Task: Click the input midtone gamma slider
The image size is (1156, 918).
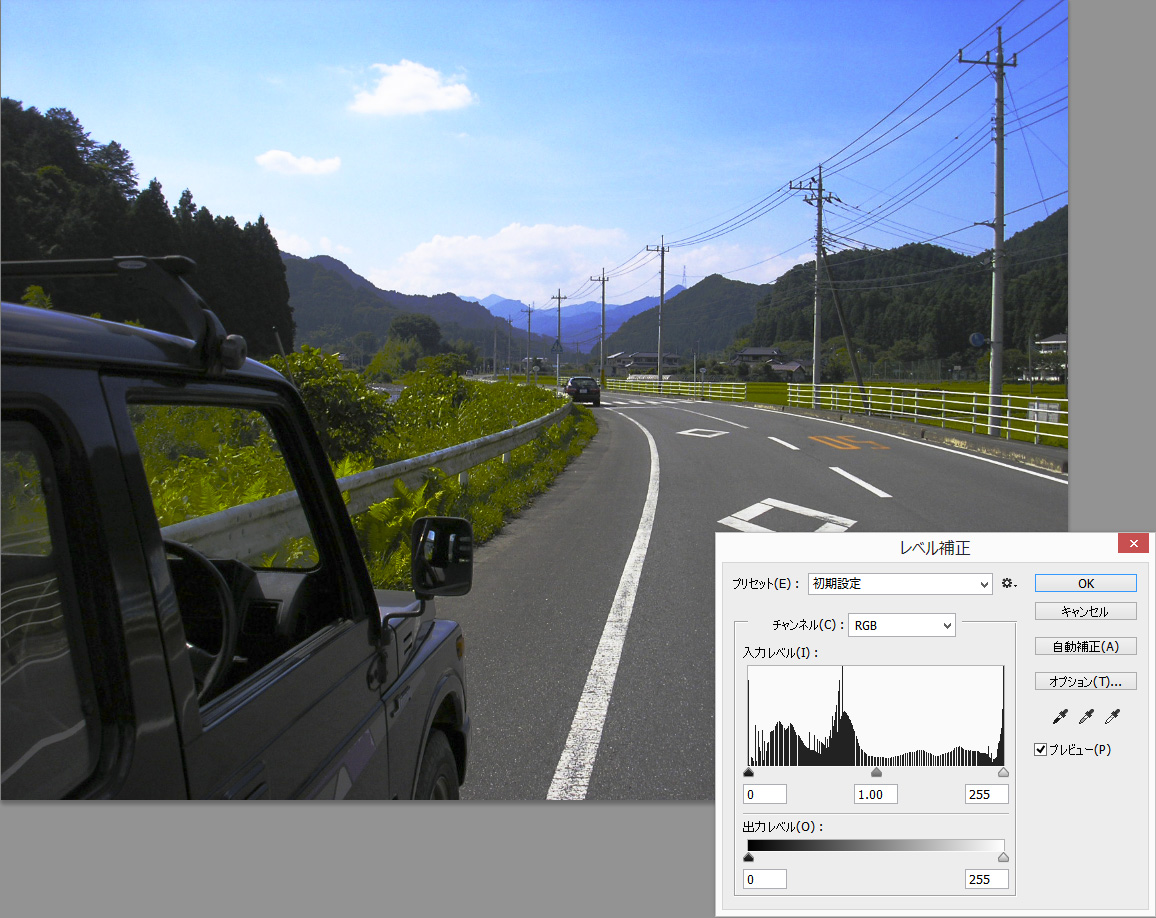Action: click(x=876, y=772)
